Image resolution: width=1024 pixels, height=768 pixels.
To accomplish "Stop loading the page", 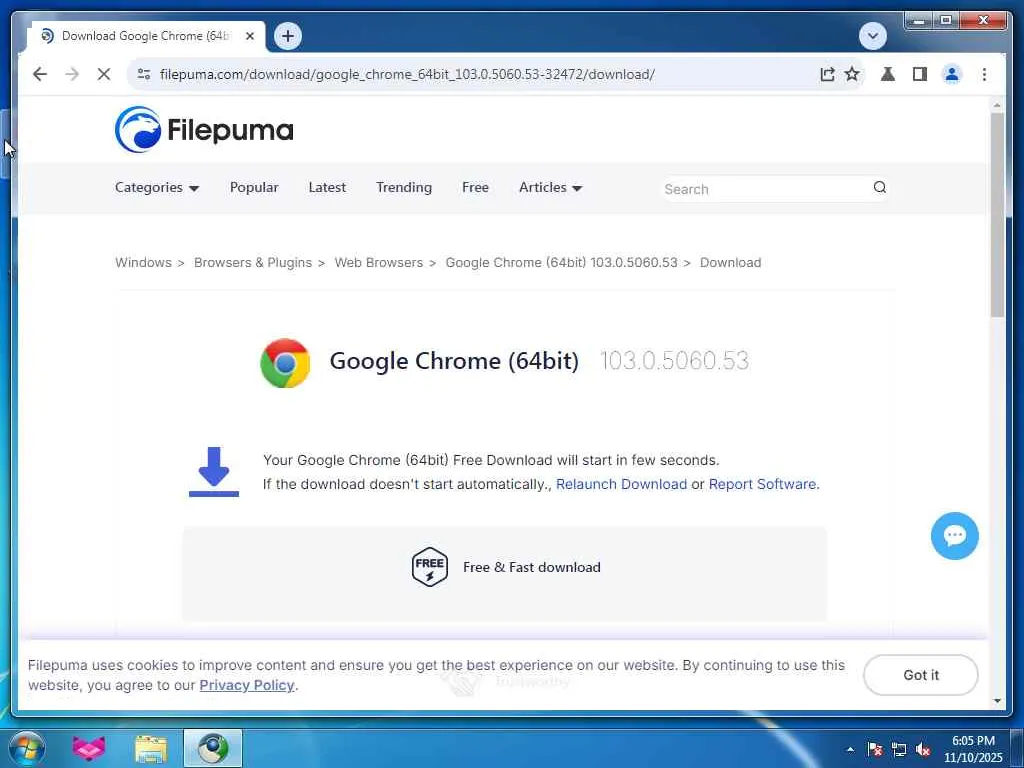I will point(104,74).
